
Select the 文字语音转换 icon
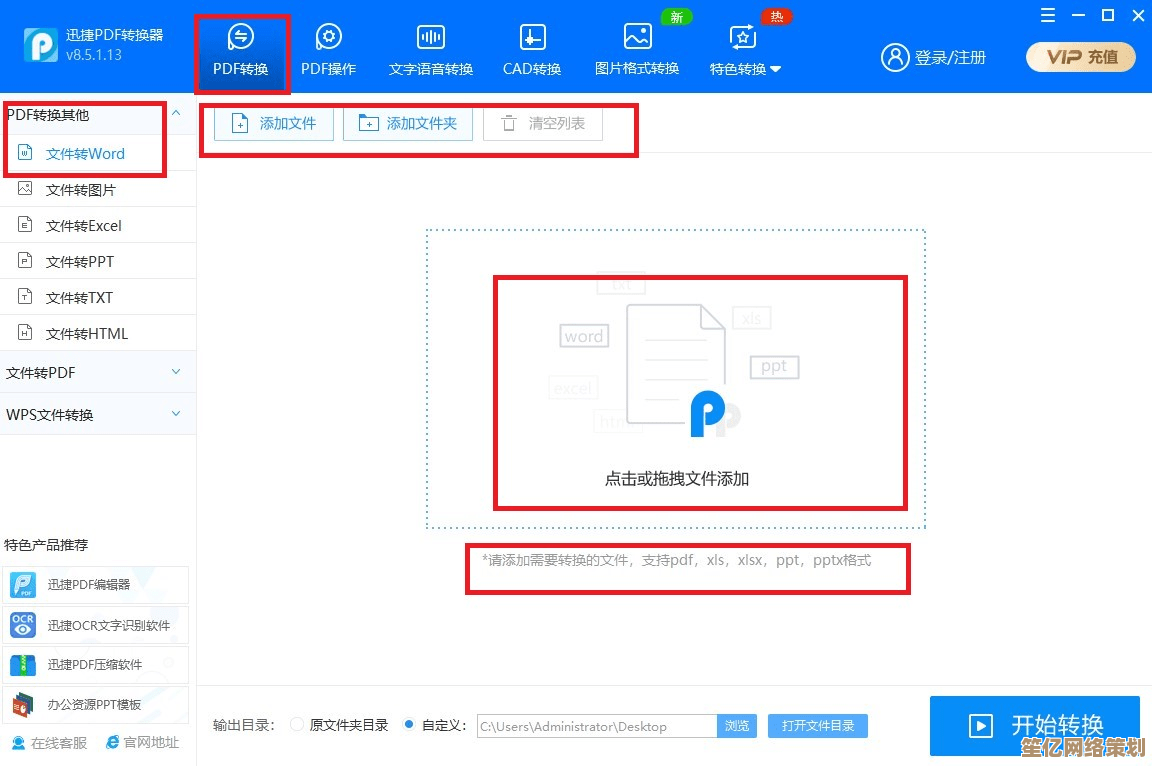431,39
